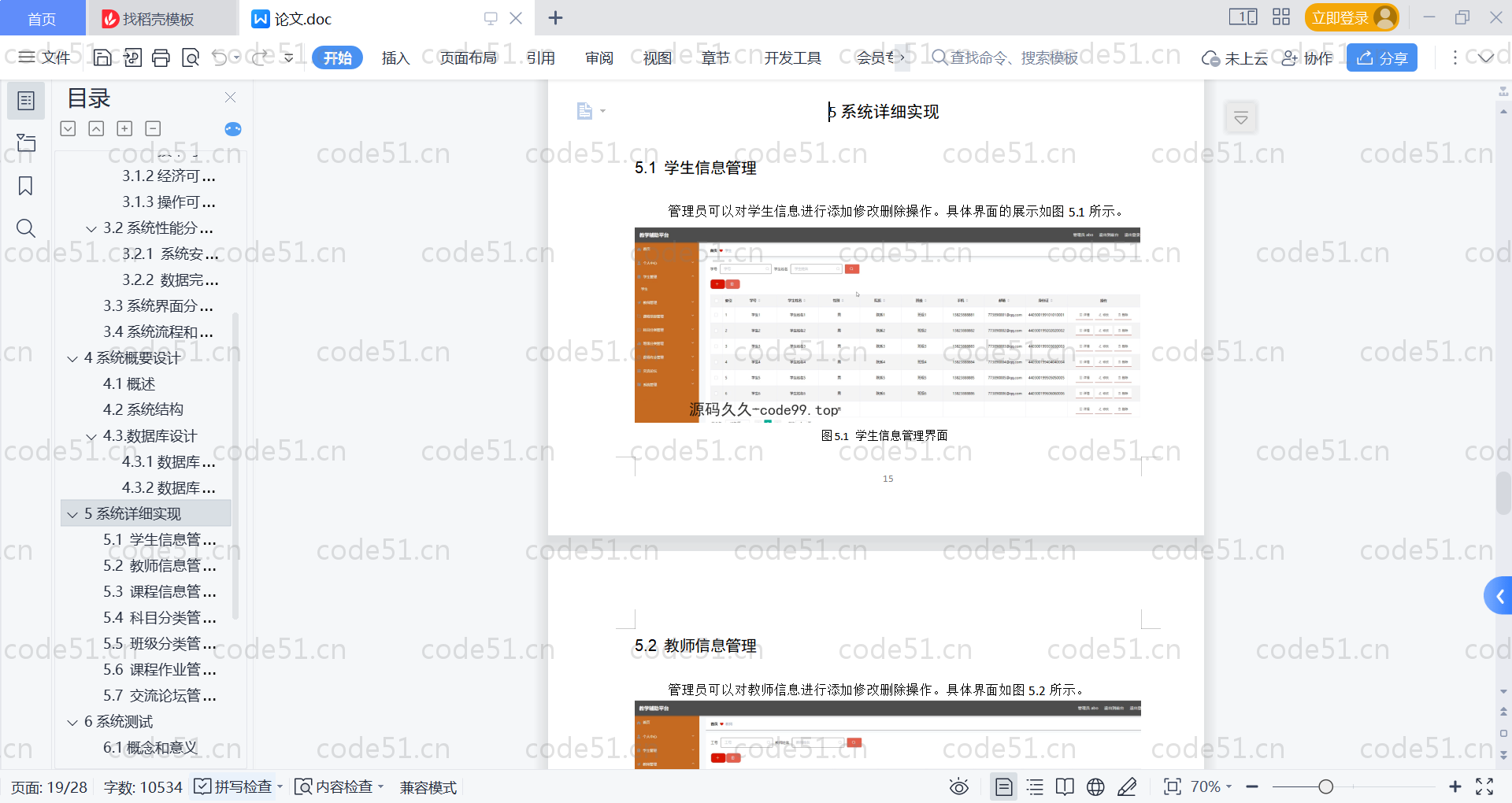Click the Redo arrow
Image resolution: width=1512 pixels, height=803 pixels.
(259, 57)
